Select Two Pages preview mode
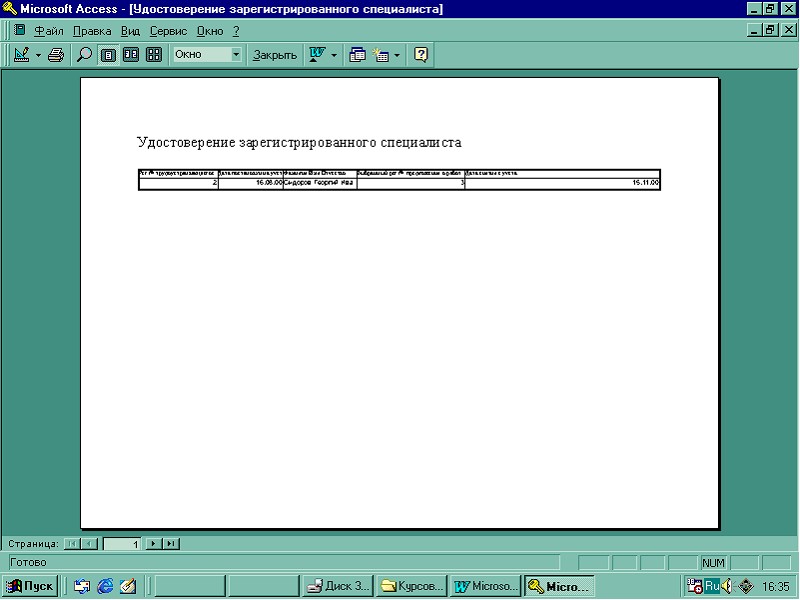This screenshot has height=600, width=800. coord(131,55)
